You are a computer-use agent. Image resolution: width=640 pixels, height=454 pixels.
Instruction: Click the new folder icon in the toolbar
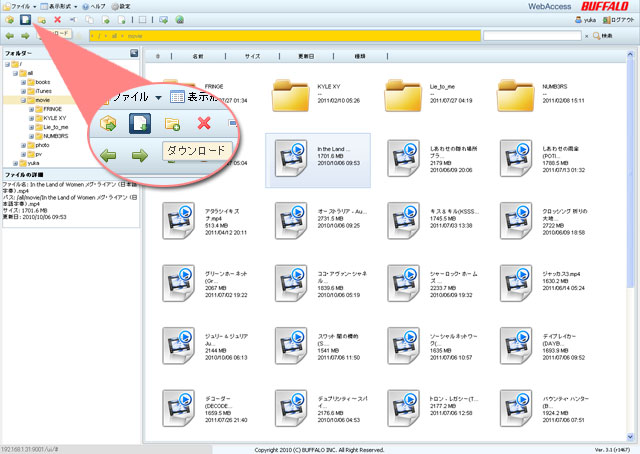pyautogui.click(x=41, y=19)
